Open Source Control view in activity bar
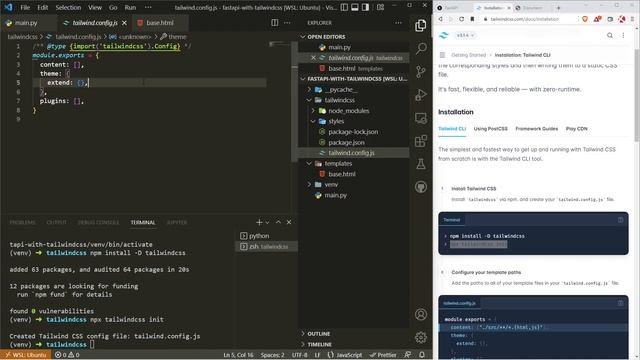The width and height of the screenshot is (640, 360). [421, 72]
